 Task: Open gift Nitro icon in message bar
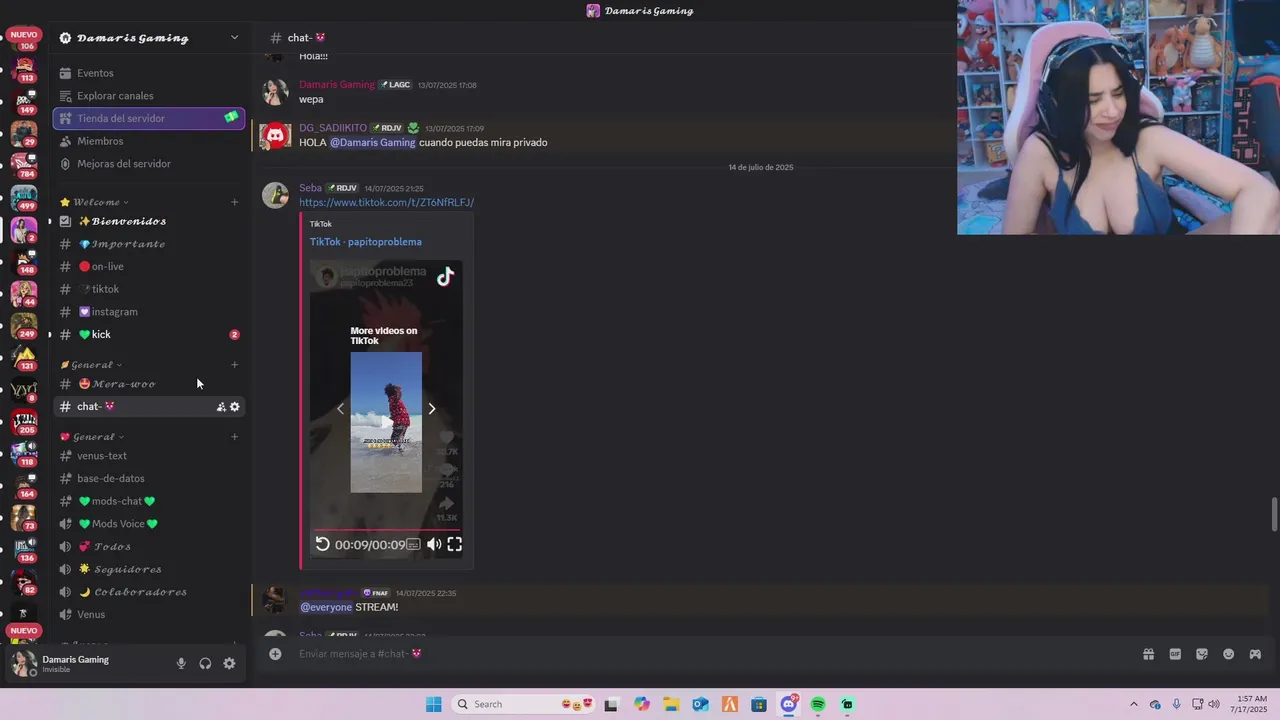point(1148,654)
